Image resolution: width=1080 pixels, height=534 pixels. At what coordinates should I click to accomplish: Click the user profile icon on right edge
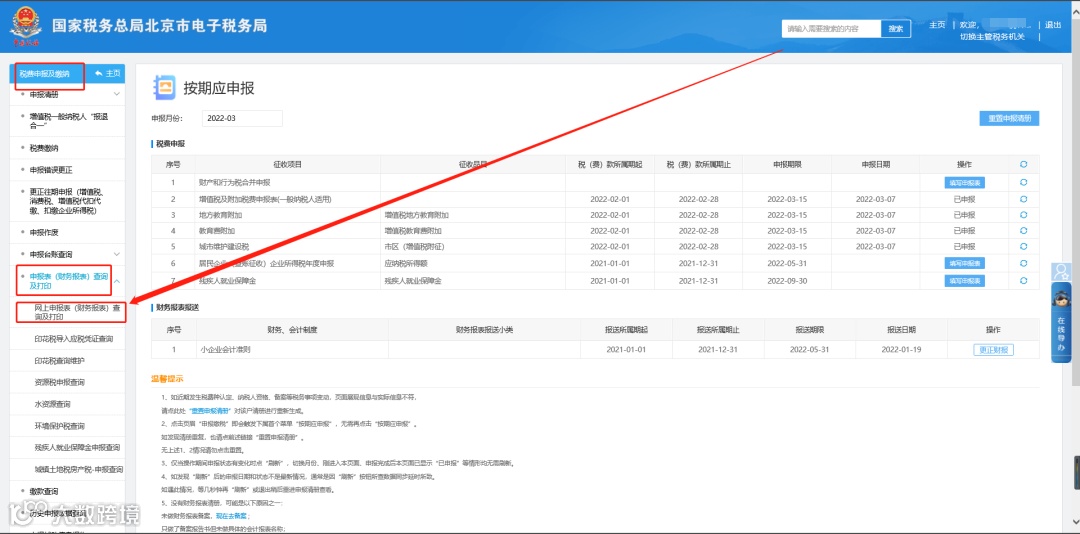tap(1061, 271)
